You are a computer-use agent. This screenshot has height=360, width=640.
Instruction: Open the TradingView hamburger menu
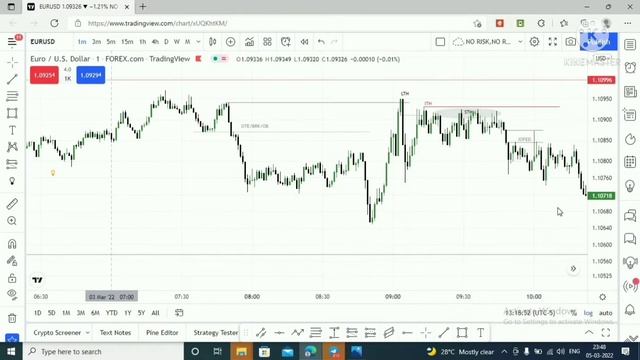click(12, 42)
